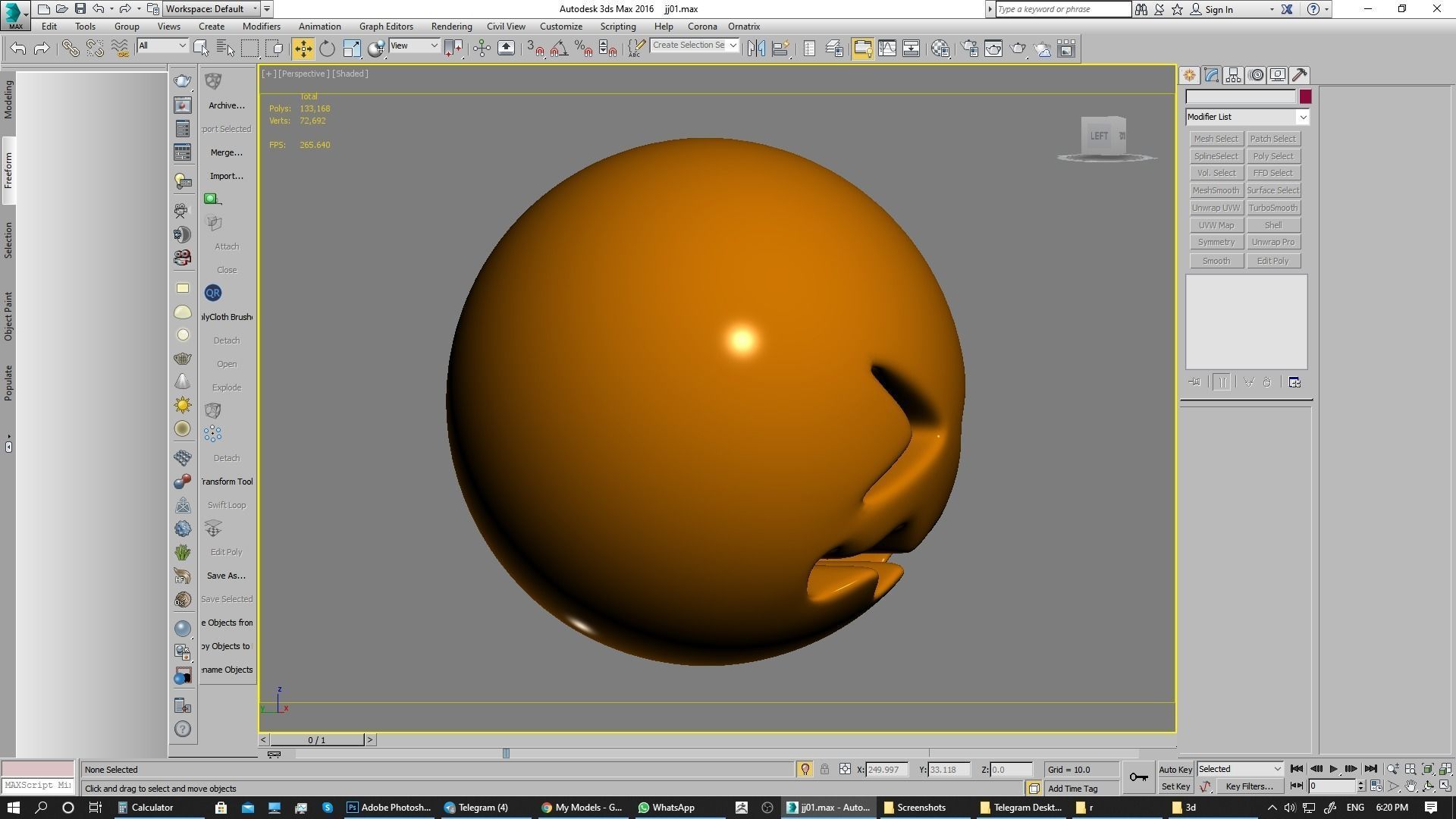Toggle Auto Key animation mode

pos(1175,770)
